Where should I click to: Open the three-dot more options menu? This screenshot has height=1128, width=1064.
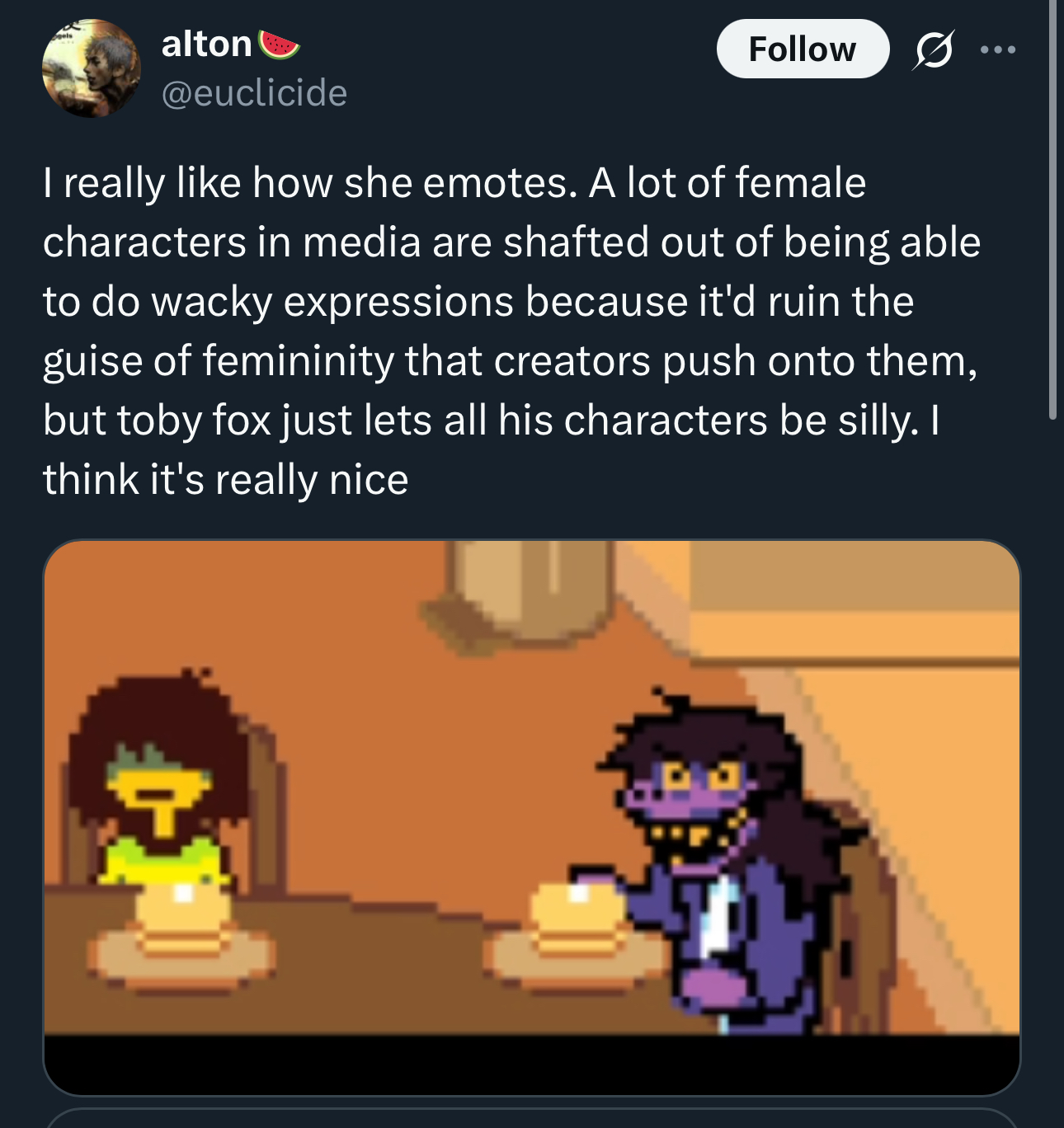998,50
